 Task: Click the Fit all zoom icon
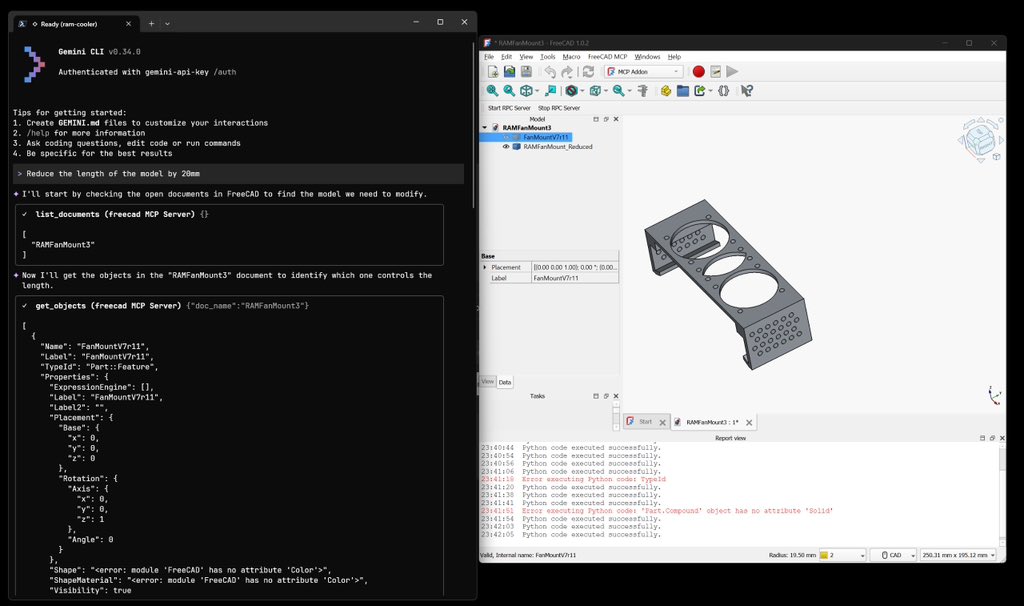click(492, 91)
